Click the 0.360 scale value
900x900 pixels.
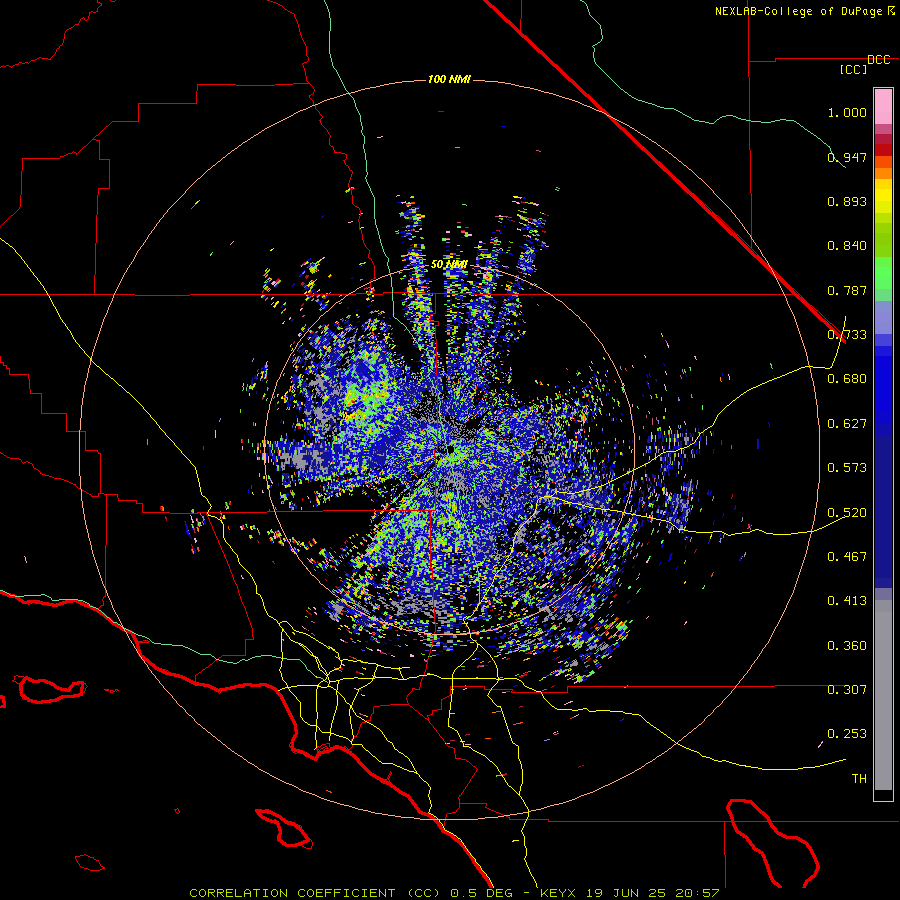847,646
